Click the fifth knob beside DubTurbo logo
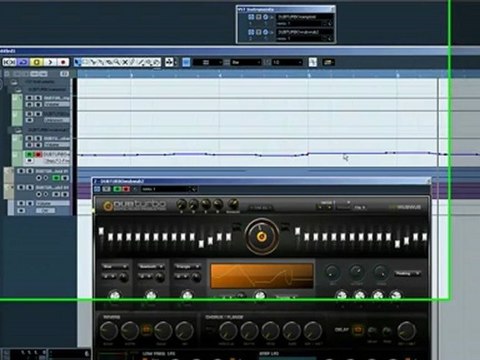Image resolution: width=480 pixels, height=360 pixels. 233,204
